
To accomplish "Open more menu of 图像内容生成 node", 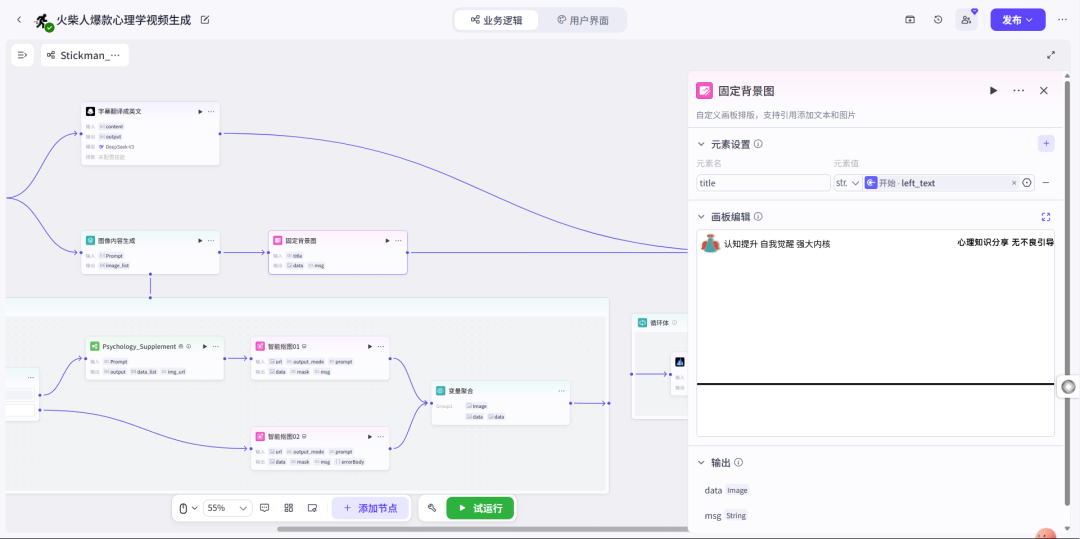I will click(211, 240).
